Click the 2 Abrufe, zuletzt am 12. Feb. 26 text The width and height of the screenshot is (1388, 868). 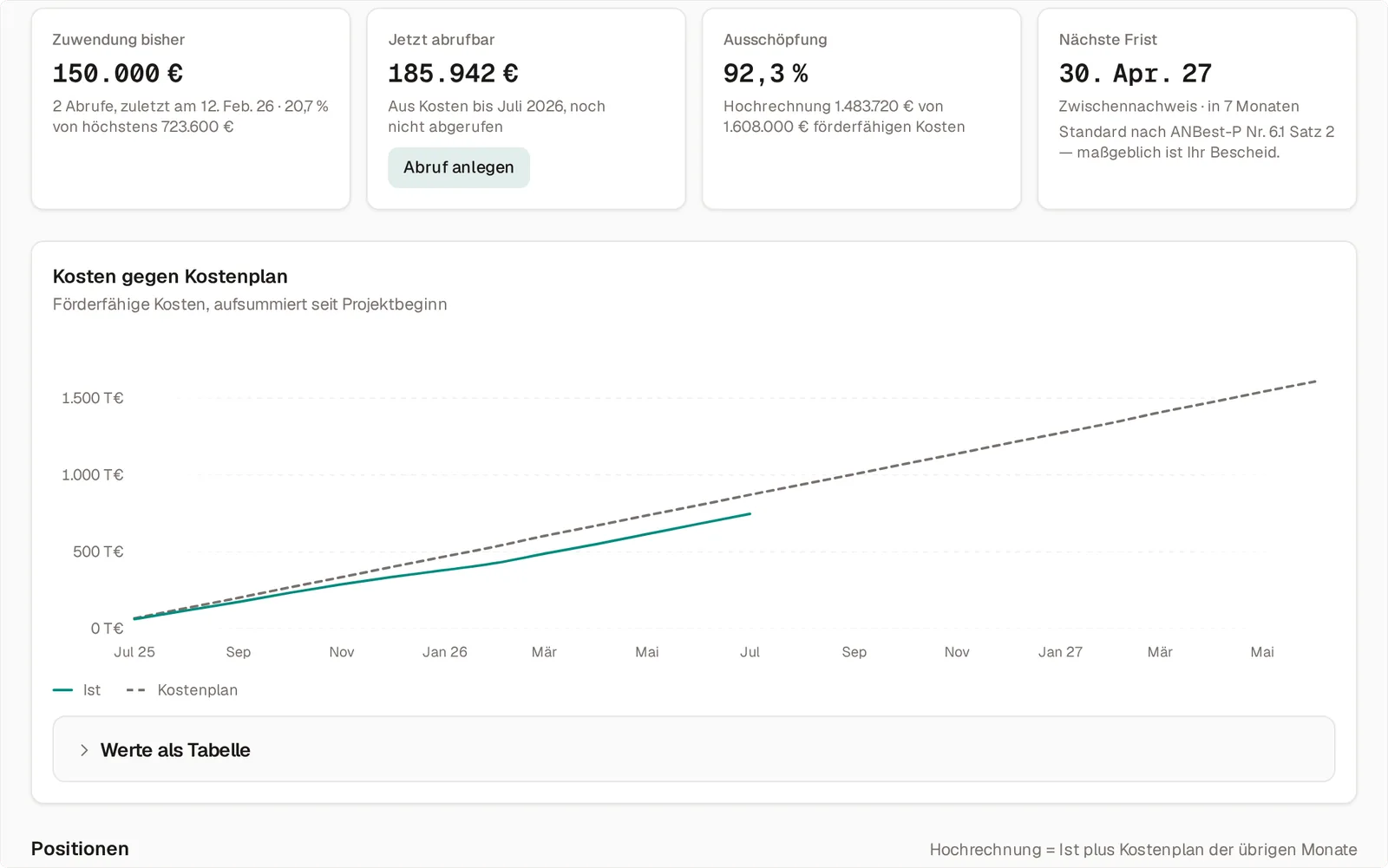[x=190, y=116]
